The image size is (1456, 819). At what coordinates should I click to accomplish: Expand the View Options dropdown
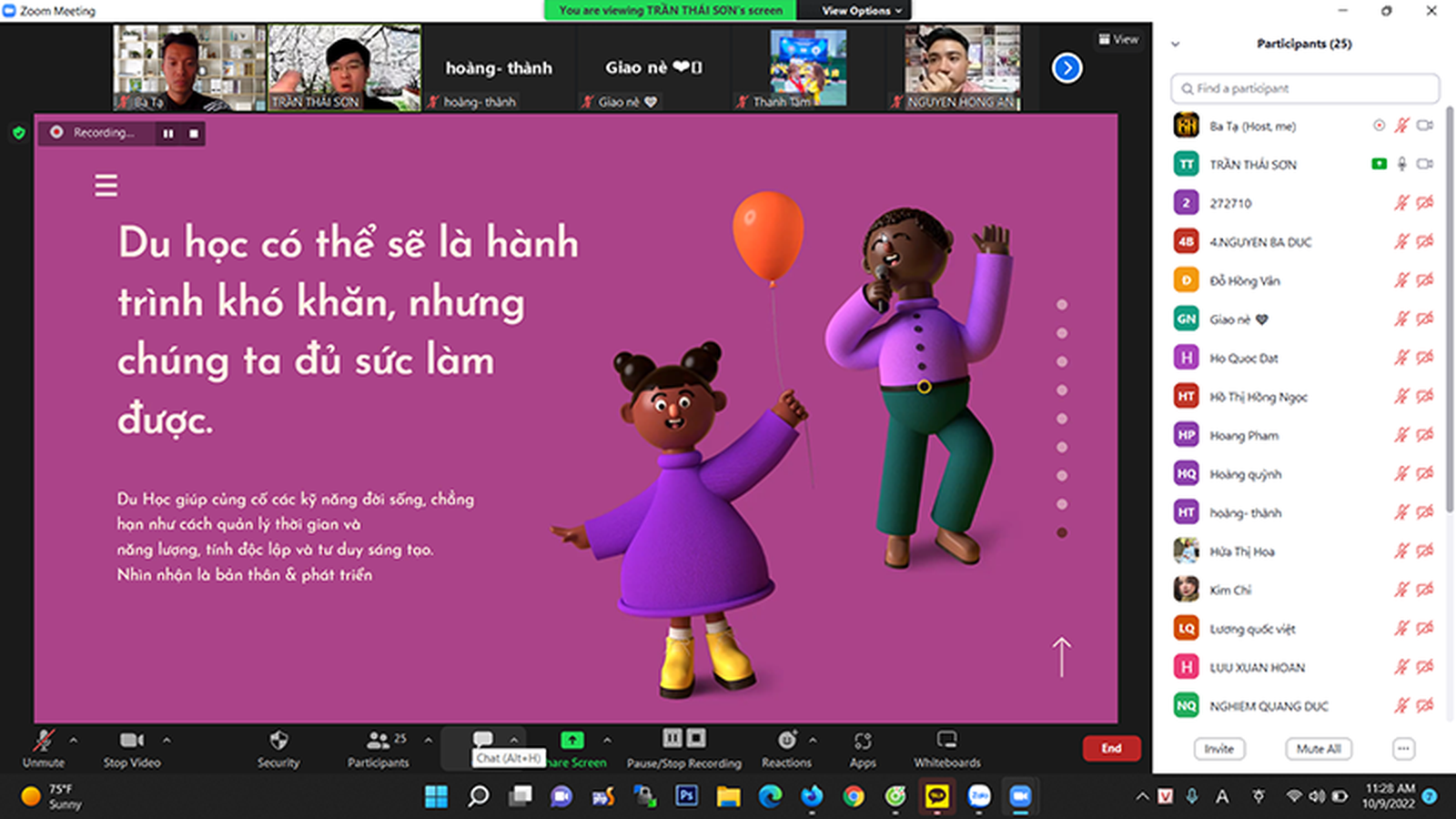coord(862,11)
